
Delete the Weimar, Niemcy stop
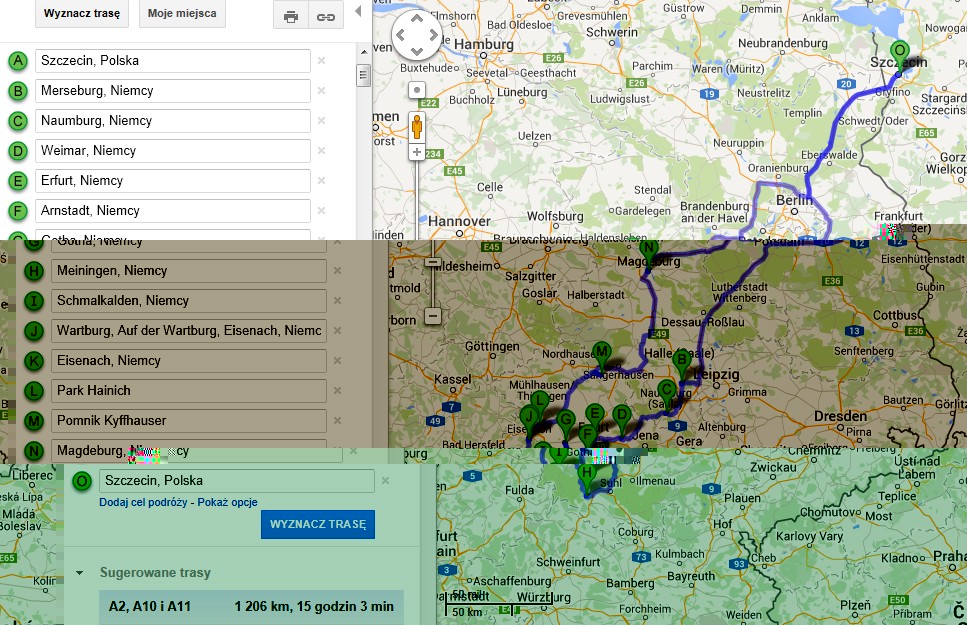point(321,151)
